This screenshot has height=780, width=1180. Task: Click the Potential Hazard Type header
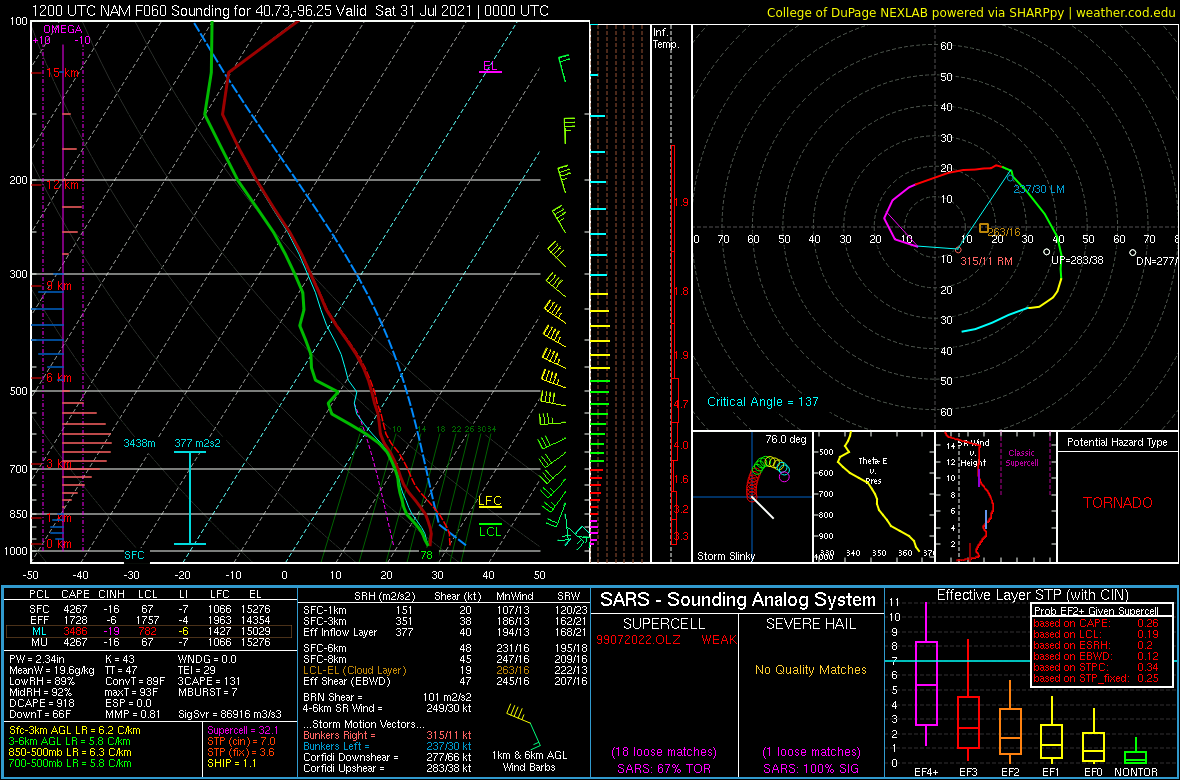[1117, 443]
